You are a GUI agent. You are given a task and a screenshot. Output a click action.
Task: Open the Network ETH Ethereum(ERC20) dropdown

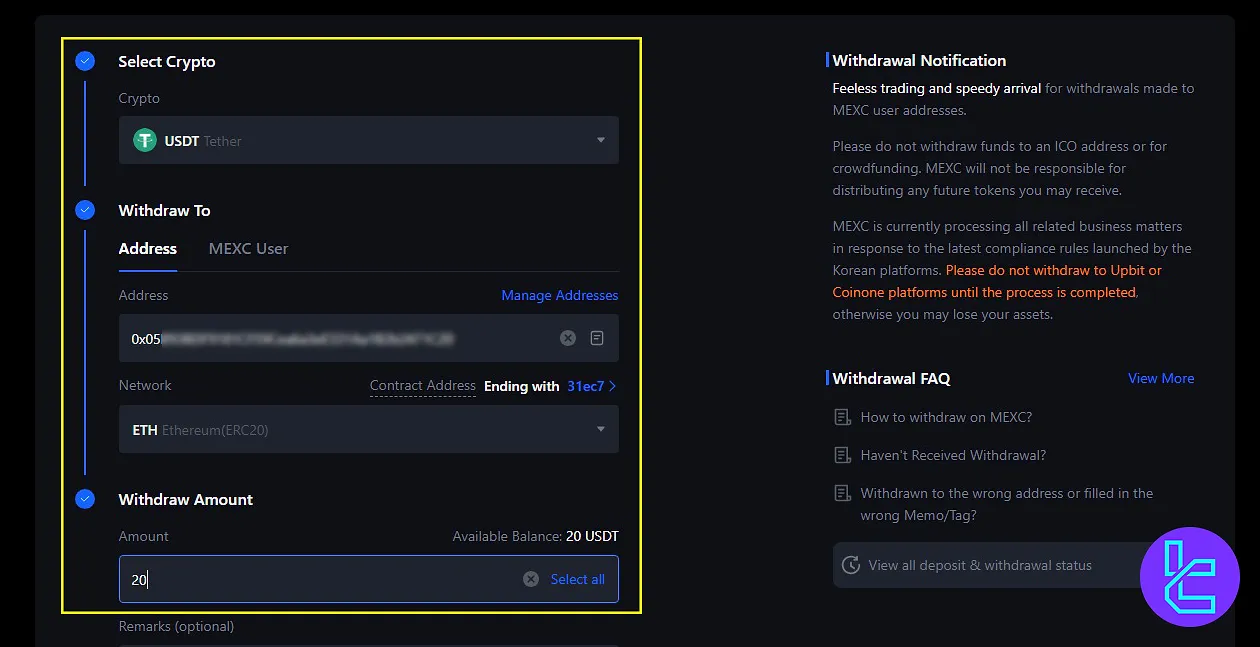click(368, 429)
